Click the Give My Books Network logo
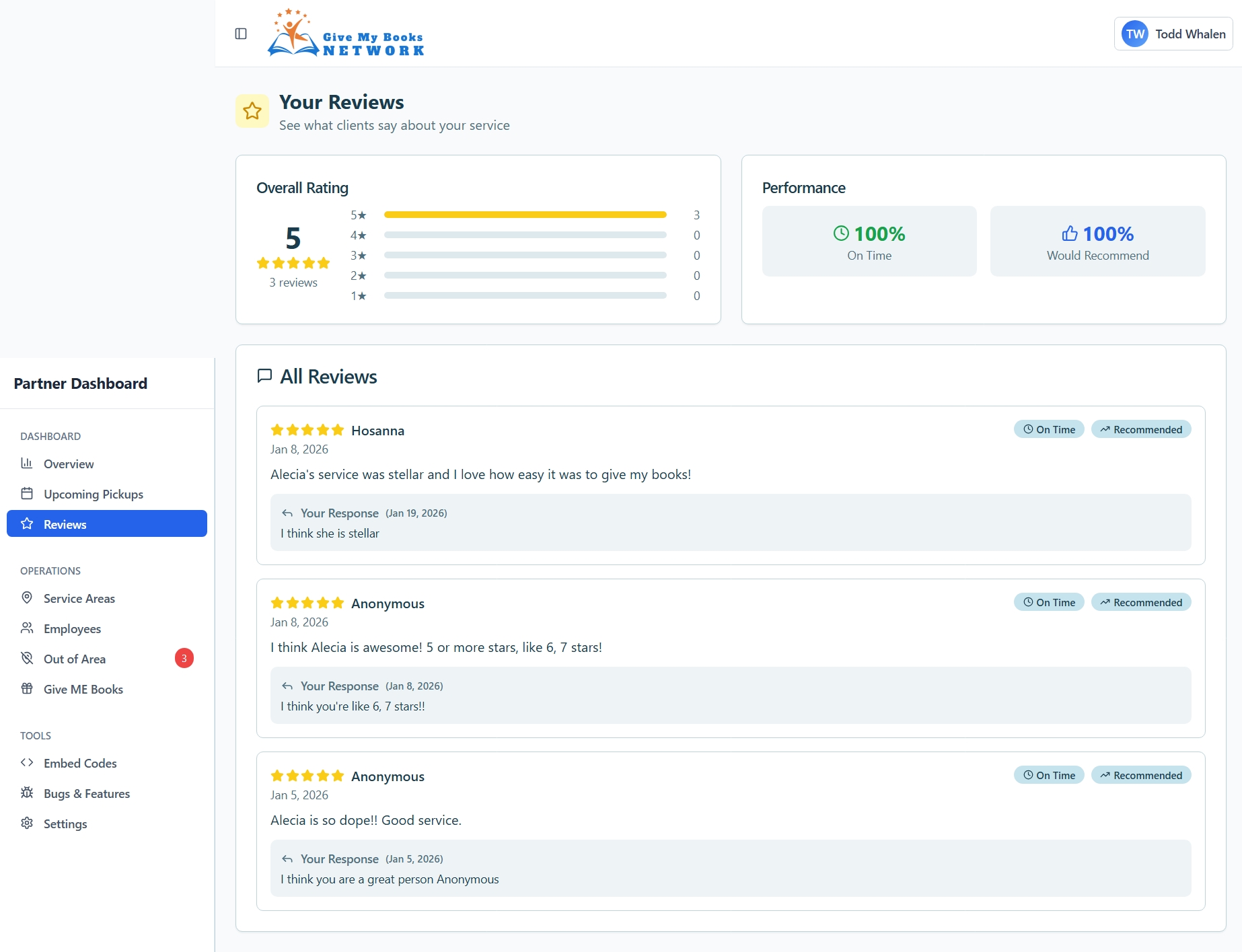Screen dimensions: 1242x952 coord(346,34)
